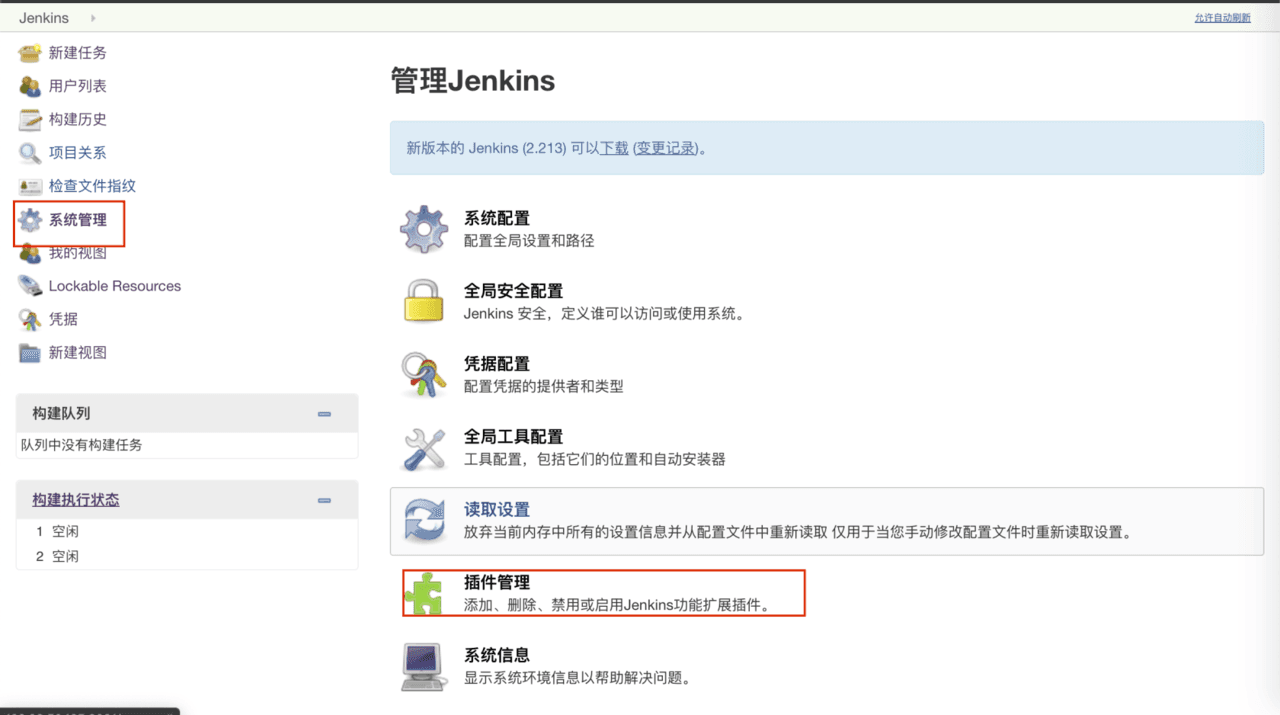Open the 新建任务 link label

pos(78,53)
